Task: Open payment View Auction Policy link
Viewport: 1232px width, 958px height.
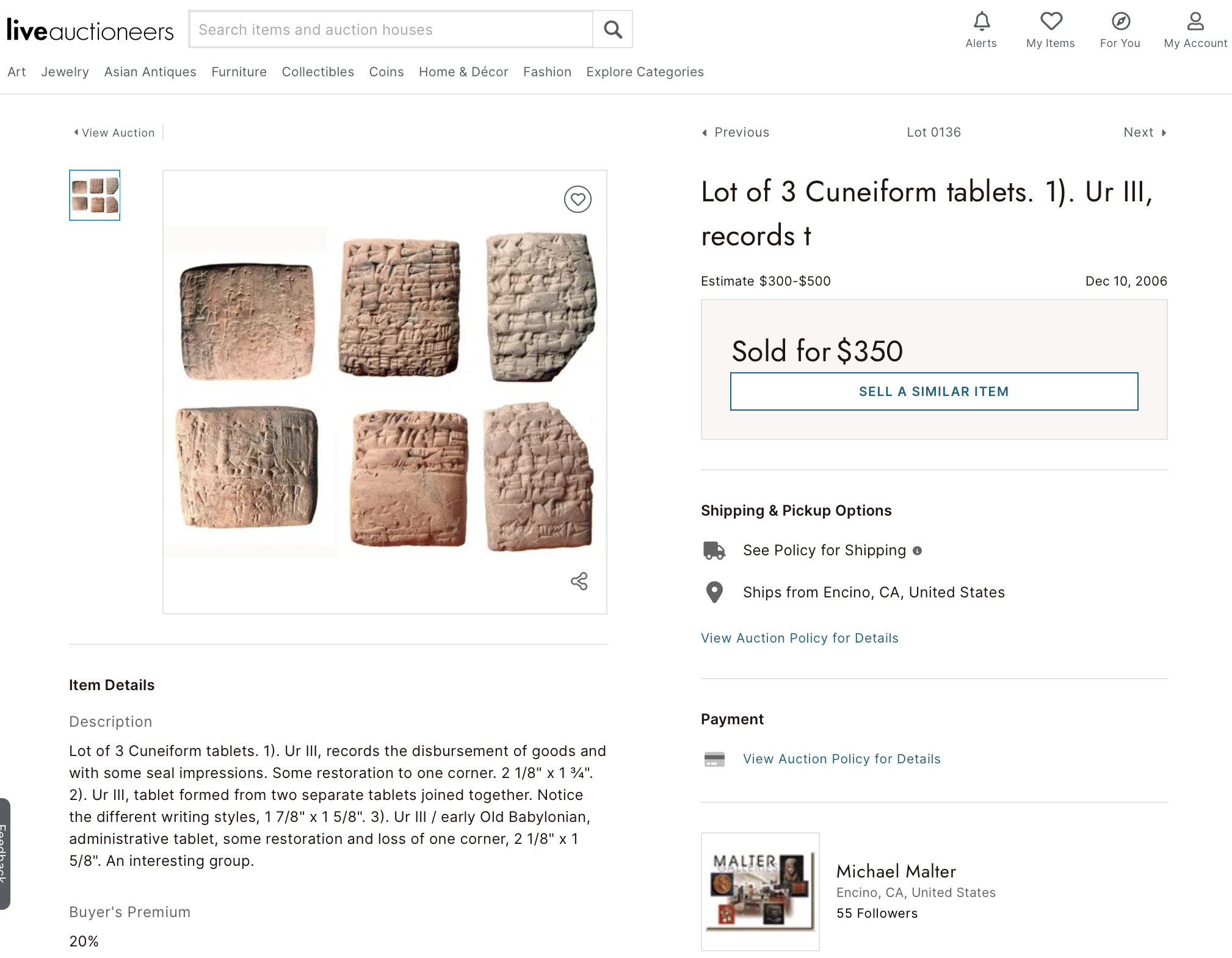Action: click(x=841, y=759)
